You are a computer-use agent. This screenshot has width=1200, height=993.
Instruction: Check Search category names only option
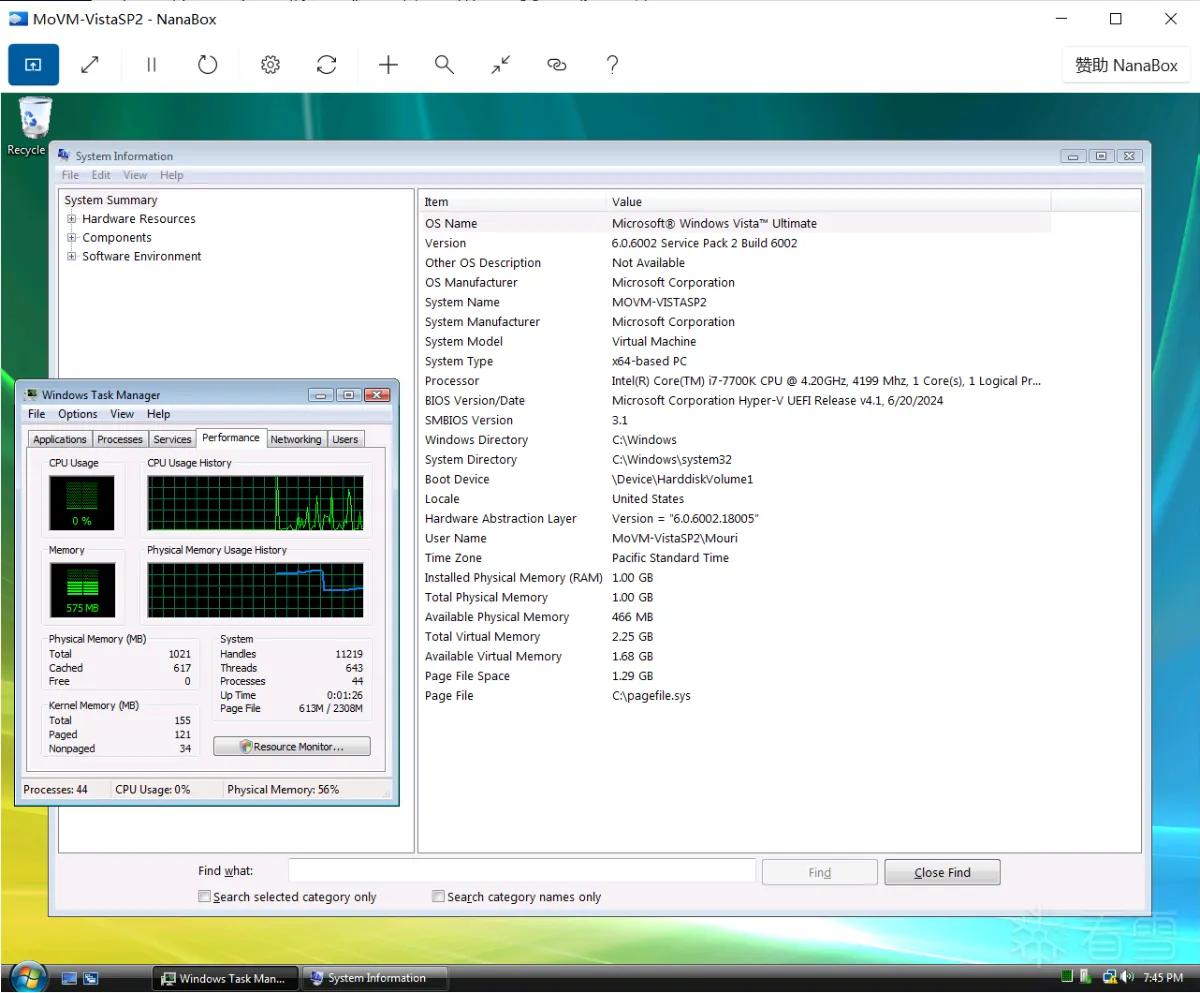[x=438, y=897]
